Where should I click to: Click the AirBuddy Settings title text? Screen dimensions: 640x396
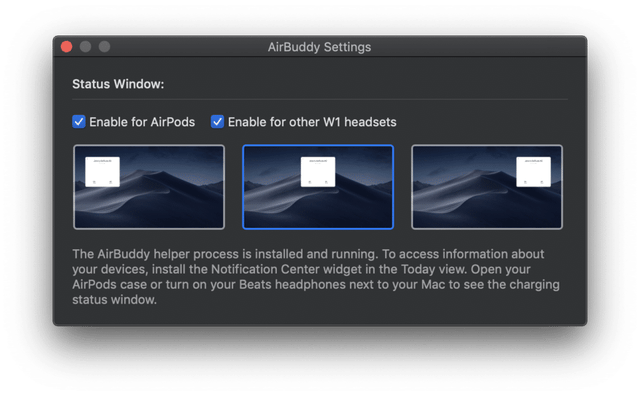coord(319,47)
